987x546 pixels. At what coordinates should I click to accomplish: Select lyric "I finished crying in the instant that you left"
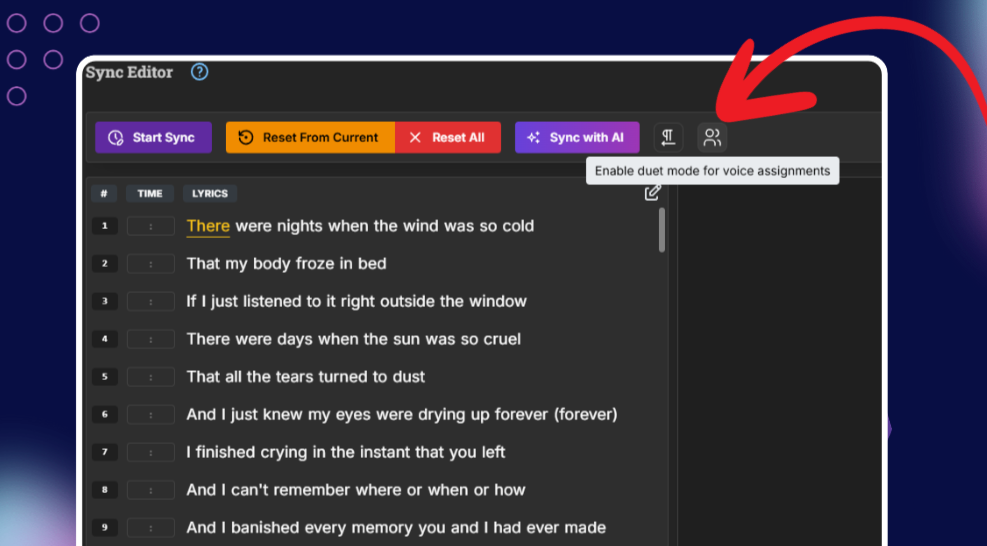pos(346,452)
